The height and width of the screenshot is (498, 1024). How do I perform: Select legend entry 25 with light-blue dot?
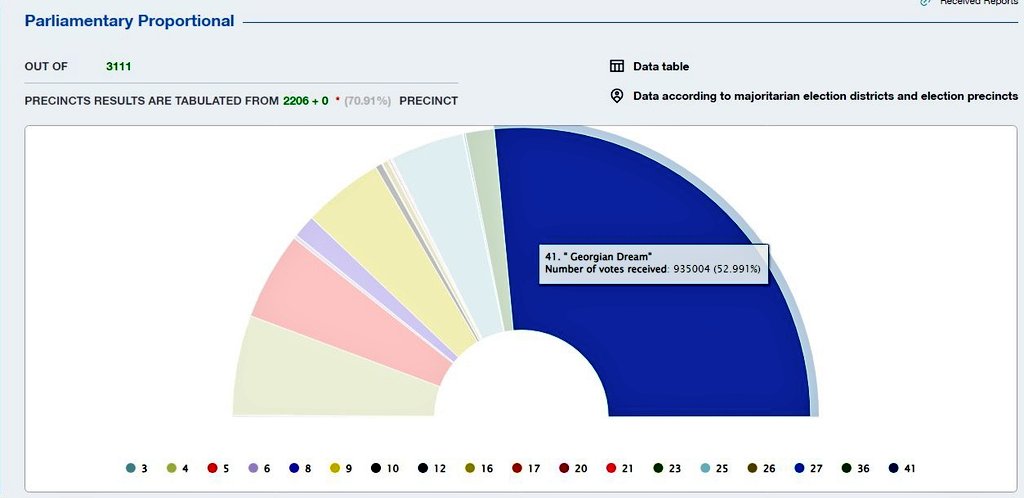tap(714, 468)
